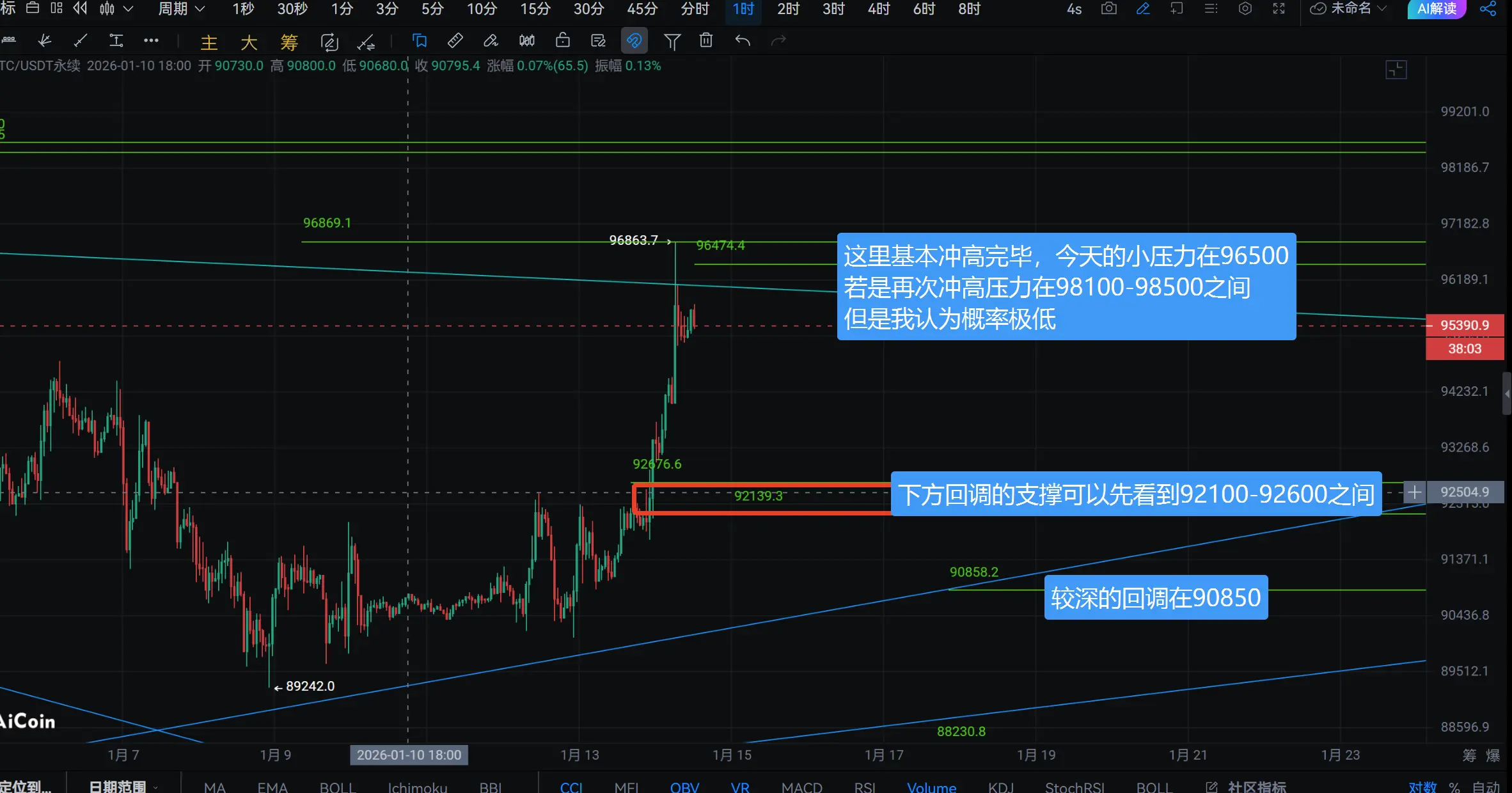Open the drawing filter funnel icon
This screenshot has height=793, width=1512.
[672, 42]
